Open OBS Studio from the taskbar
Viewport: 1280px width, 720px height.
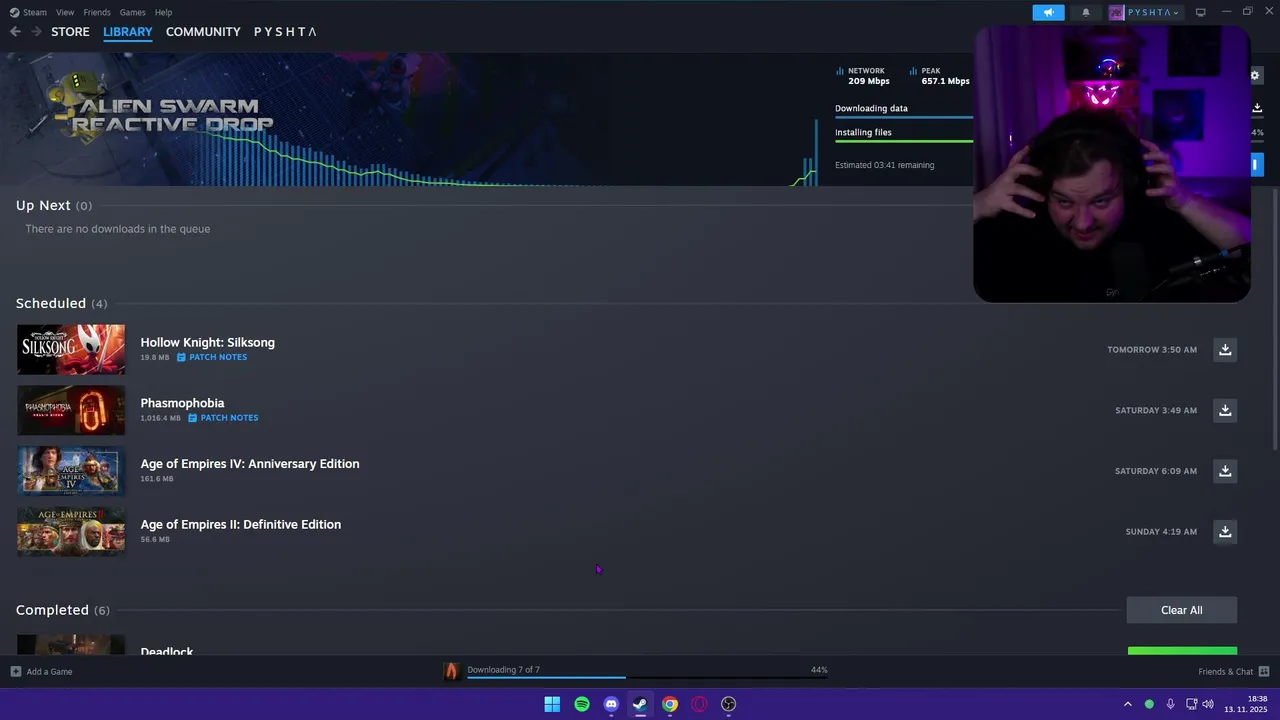(728, 704)
